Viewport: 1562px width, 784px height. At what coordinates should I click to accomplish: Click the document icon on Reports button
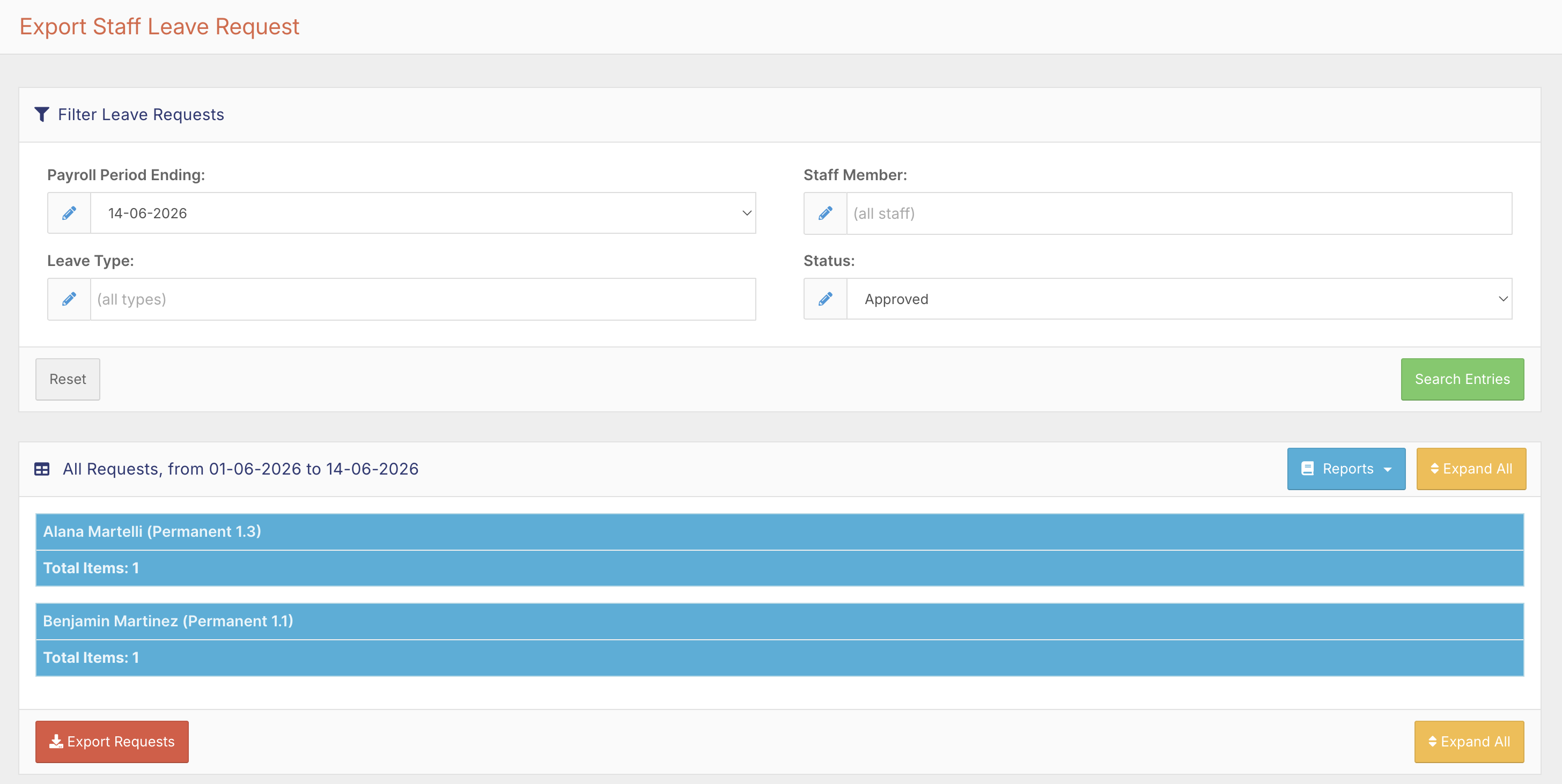(1307, 468)
